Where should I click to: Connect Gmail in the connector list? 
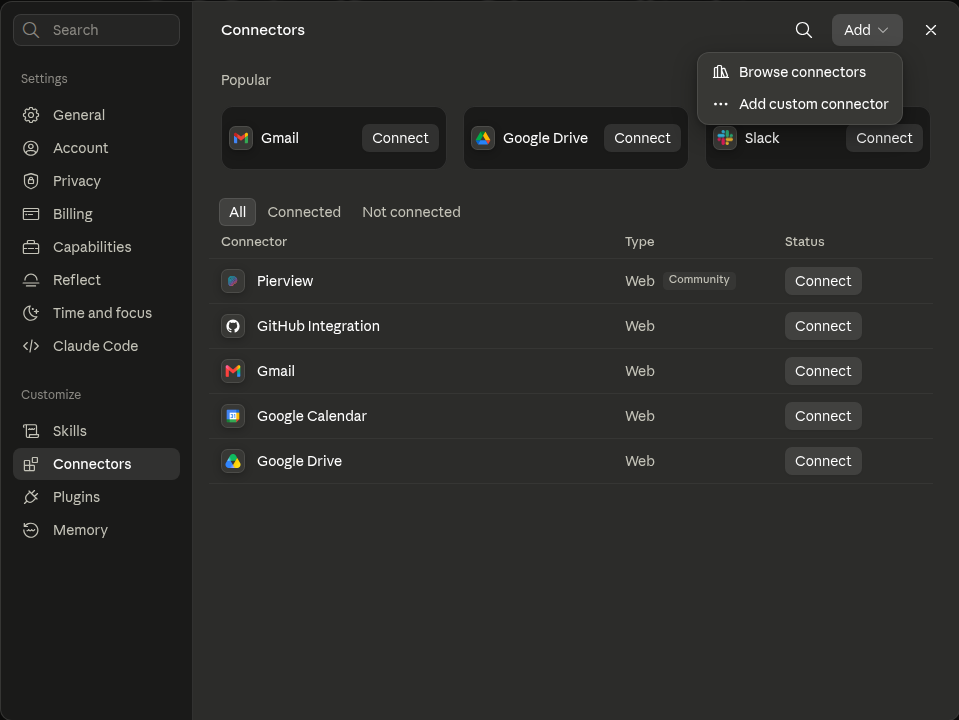pos(823,371)
